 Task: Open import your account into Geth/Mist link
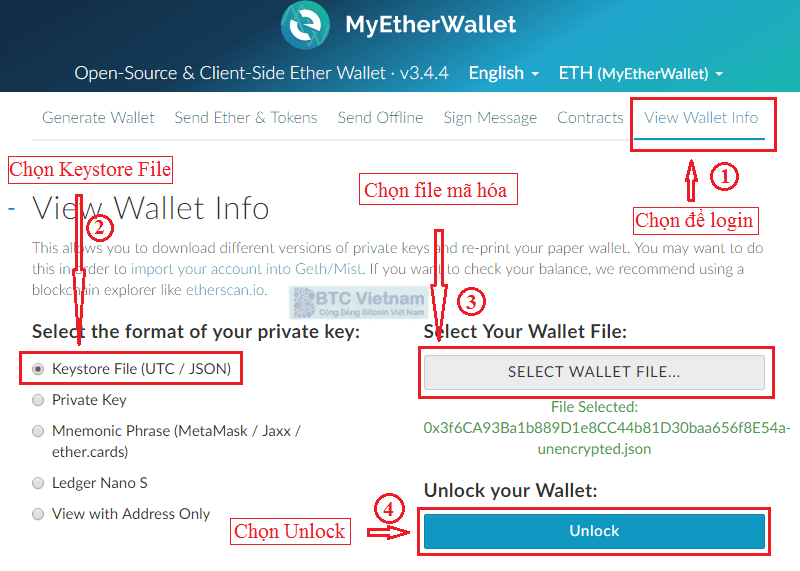pyautogui.click(x=246, y=269)
